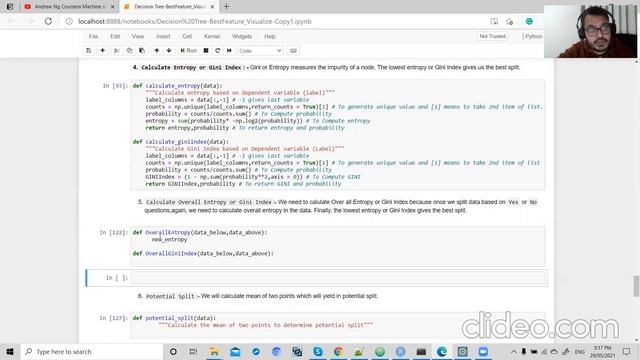
Task: Click the green Grammarly extension icon
Action: 529,21
